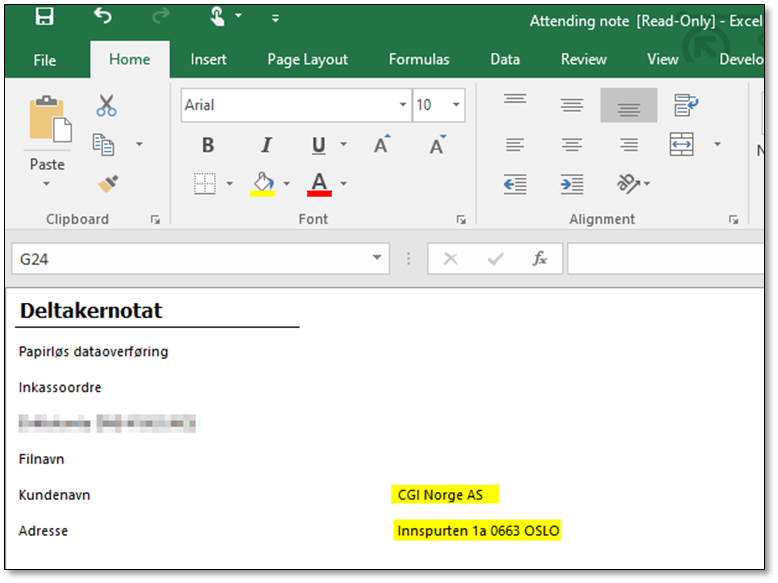Click the Insert Function fx icon
The width and height of the screenshot is (778, 583).
[x=539, y=259]
